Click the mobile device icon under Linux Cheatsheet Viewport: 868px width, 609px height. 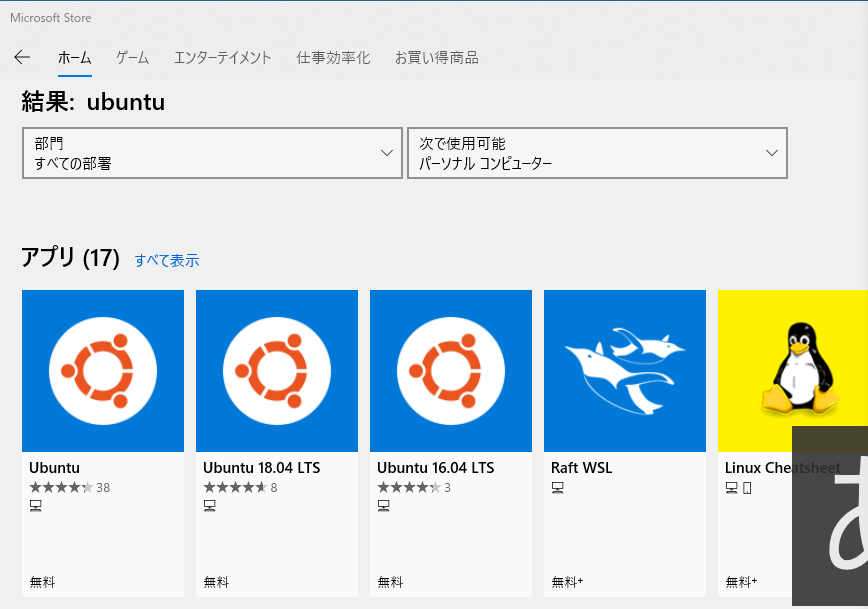747,488
